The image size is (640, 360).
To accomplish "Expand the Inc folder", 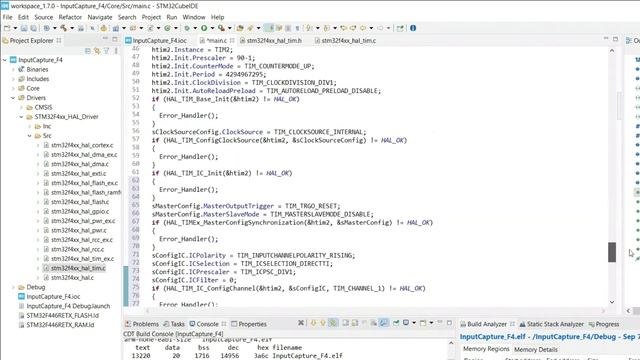I will coord(29,126).
